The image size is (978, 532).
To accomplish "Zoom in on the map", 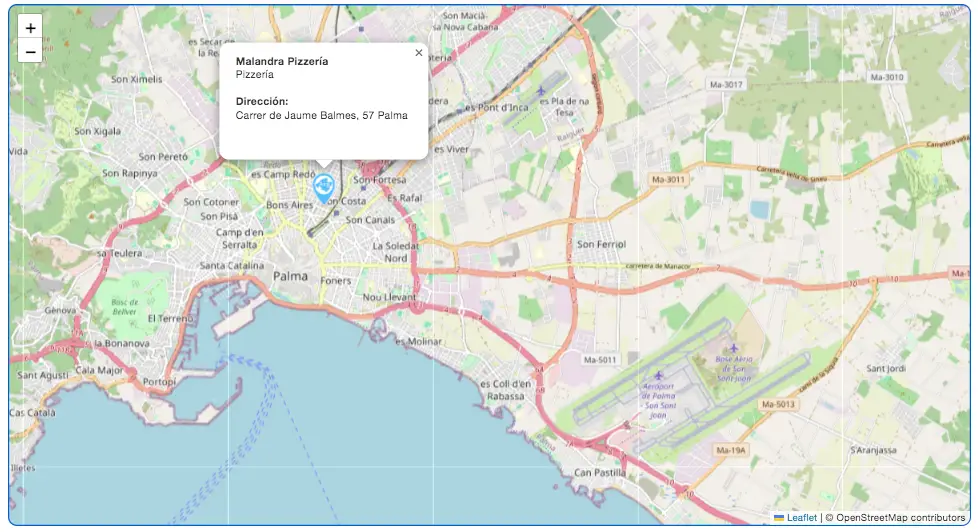I will pos(30,28).
